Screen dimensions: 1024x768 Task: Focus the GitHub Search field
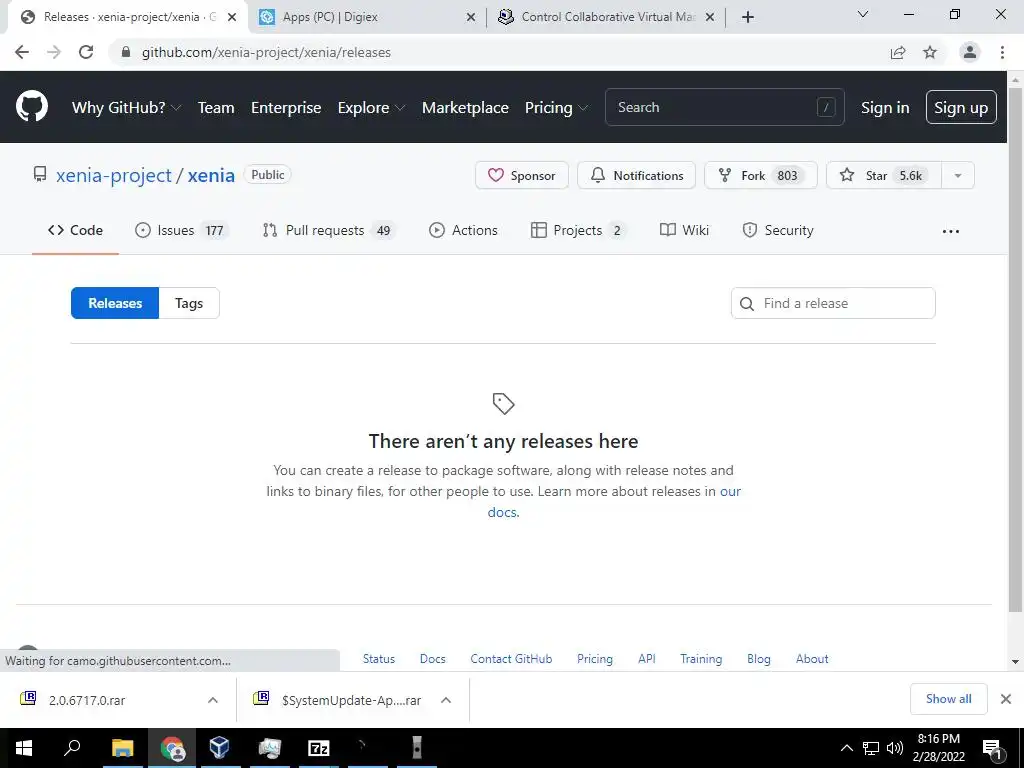pos(725,107)
